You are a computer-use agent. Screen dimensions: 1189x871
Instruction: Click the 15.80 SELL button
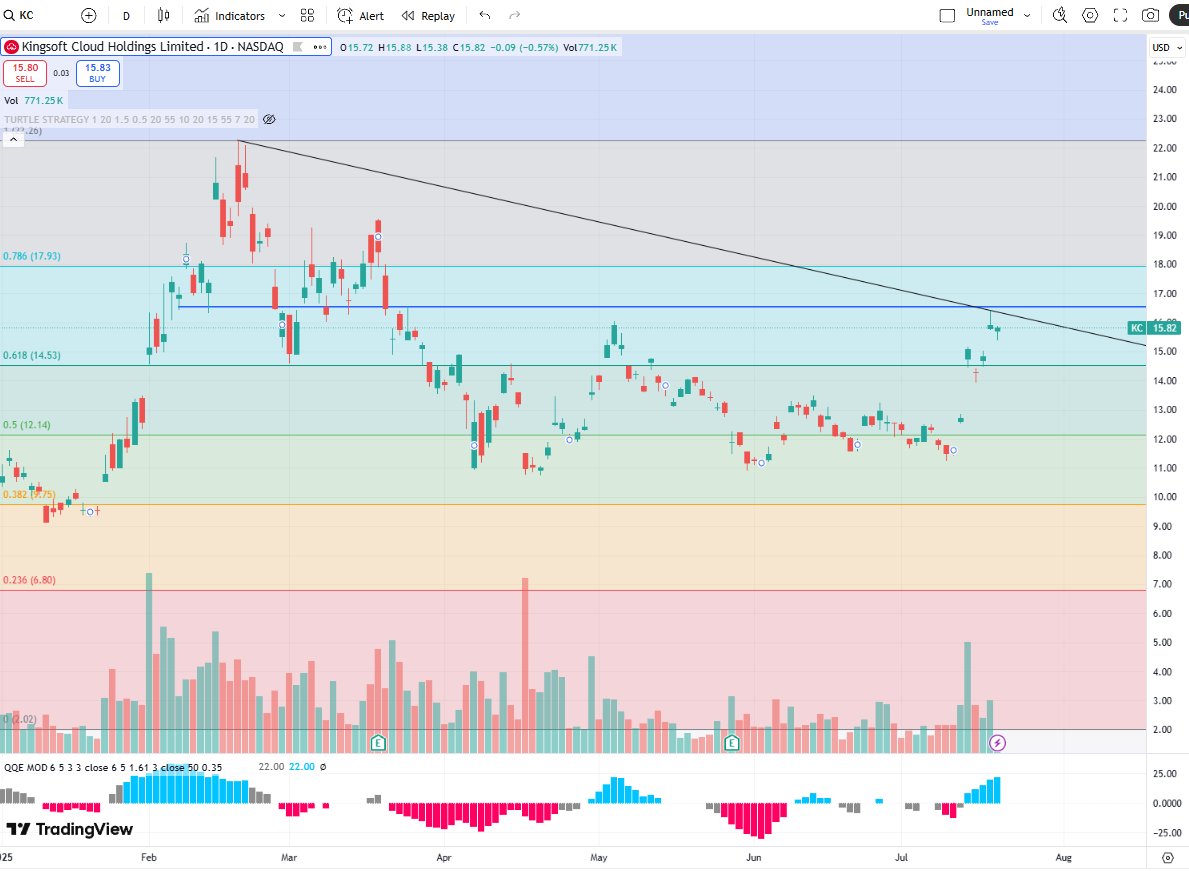click(25, 74)
